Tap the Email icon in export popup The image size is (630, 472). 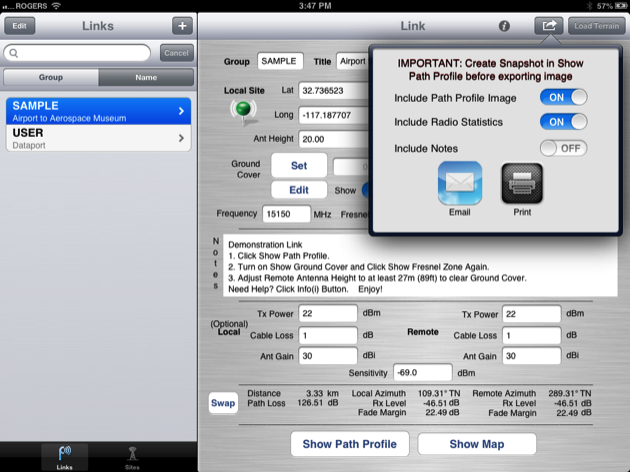click(459, 183)
